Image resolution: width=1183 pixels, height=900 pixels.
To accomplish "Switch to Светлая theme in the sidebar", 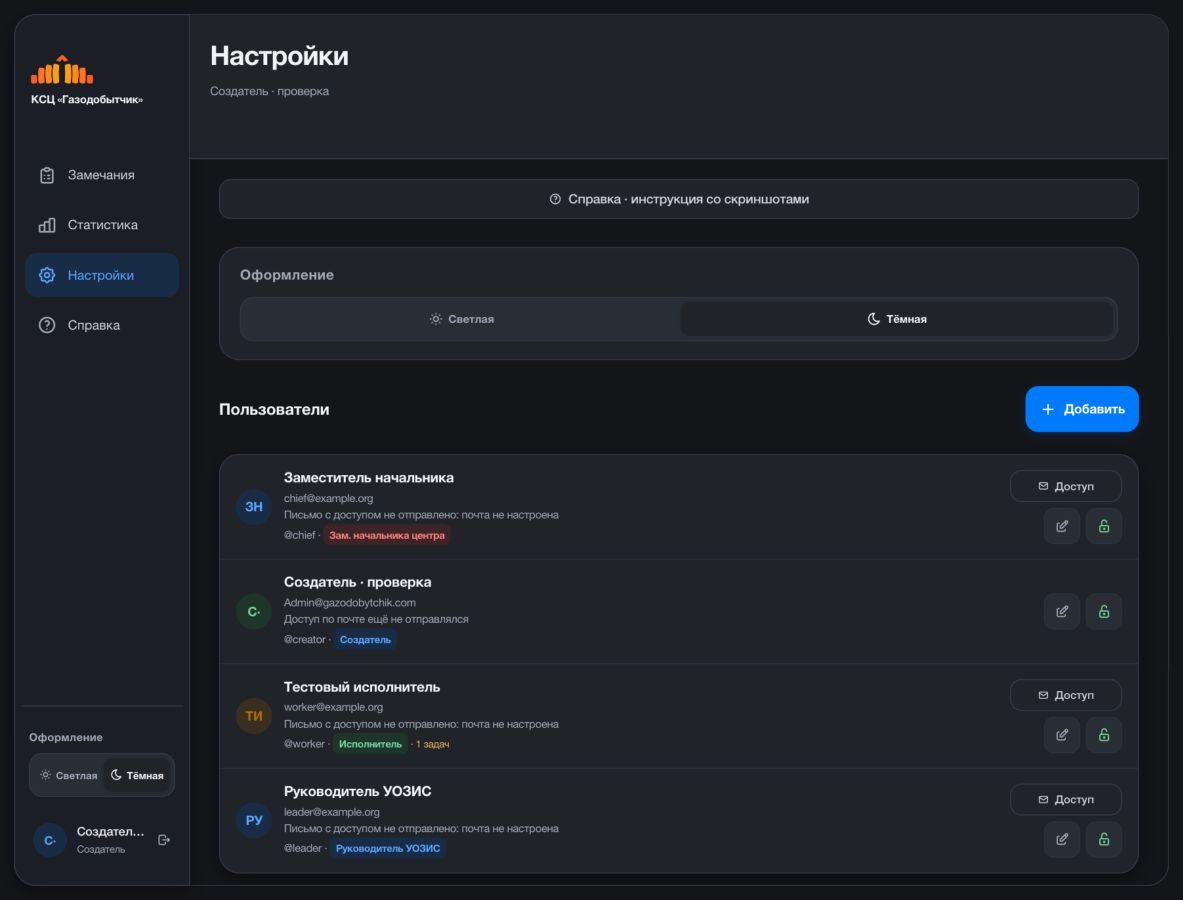I will (69, 776).
